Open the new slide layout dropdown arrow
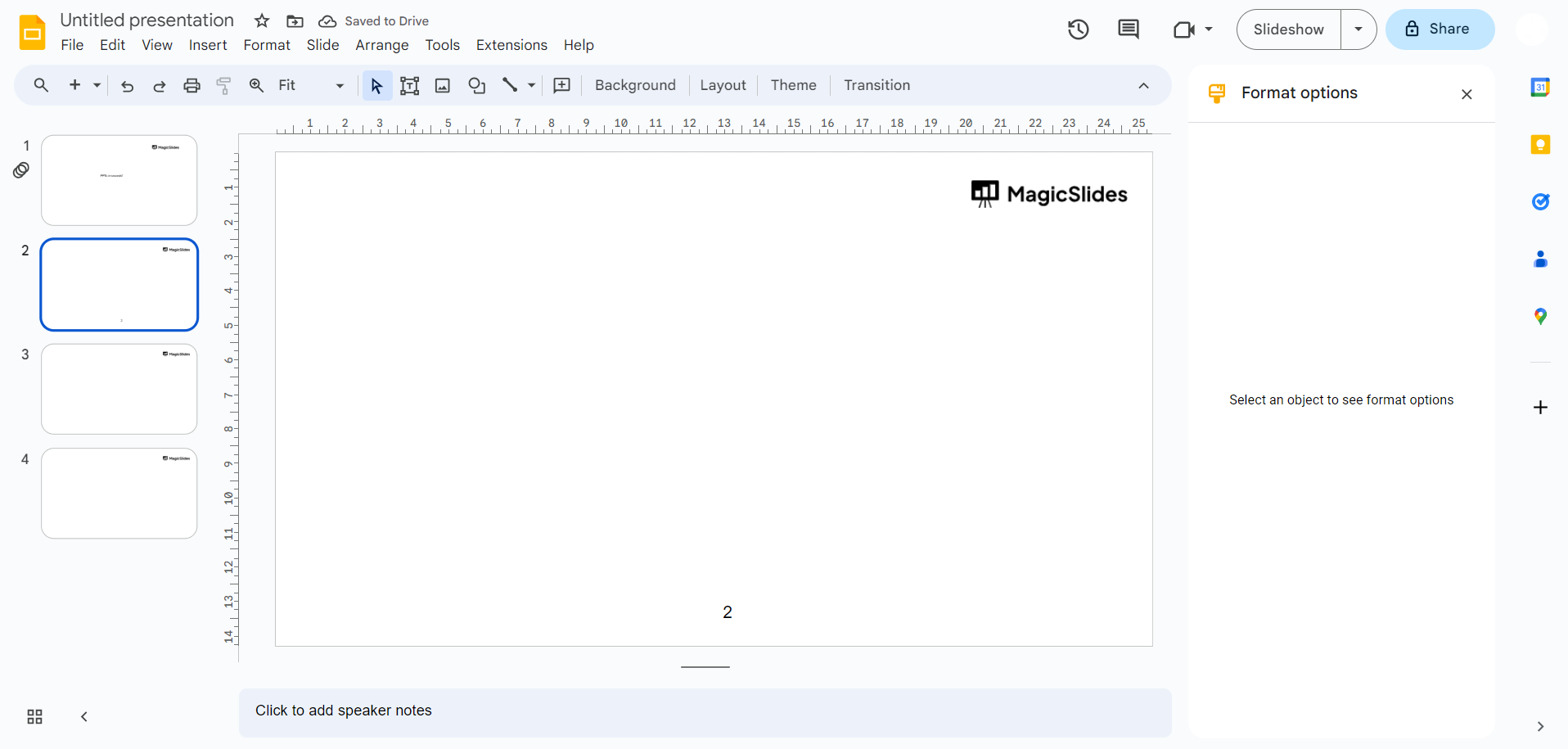This screenshot has height=749, width=1568. tap(97, 85)
